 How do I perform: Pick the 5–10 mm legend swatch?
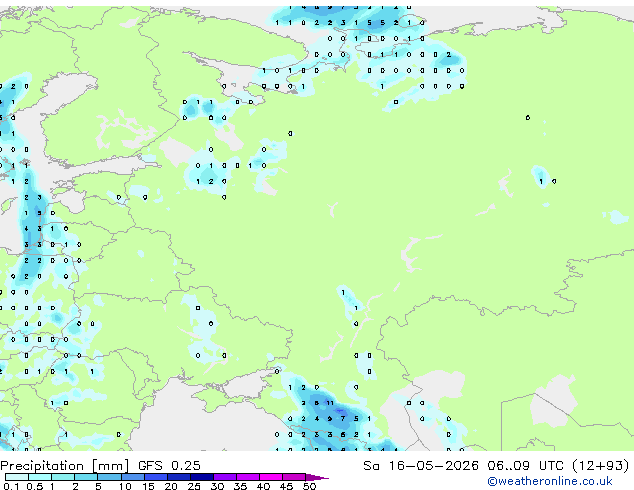coord(109,477)
